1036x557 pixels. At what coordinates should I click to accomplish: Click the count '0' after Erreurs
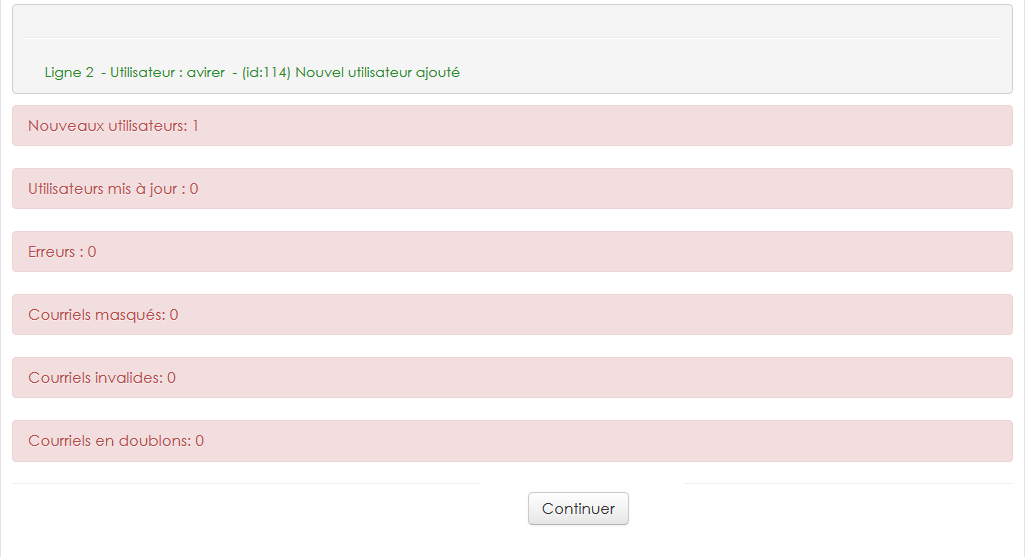point(92,252)
